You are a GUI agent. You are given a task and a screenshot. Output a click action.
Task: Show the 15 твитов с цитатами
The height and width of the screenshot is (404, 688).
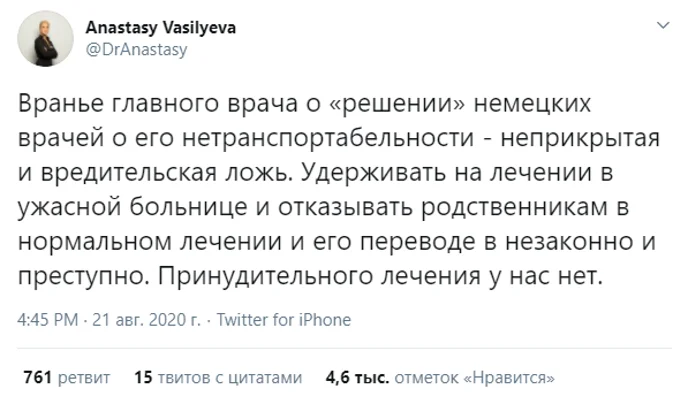pyautogui.click(x=217, y=378)
